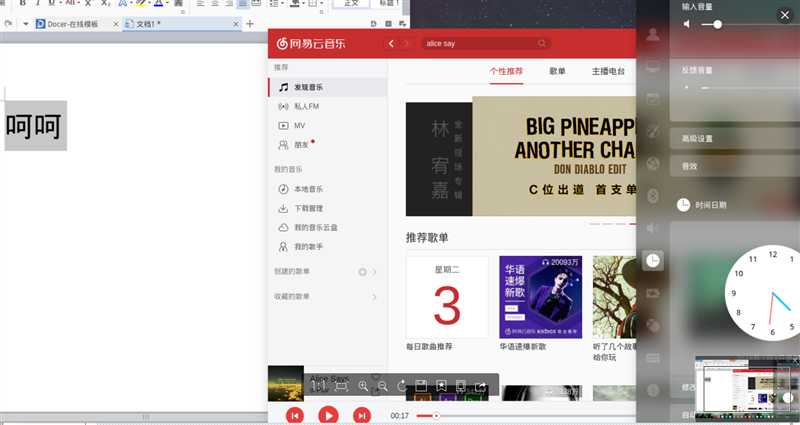
Task: Close the 文档1 document tab
Action: click(x=236, y=24)
